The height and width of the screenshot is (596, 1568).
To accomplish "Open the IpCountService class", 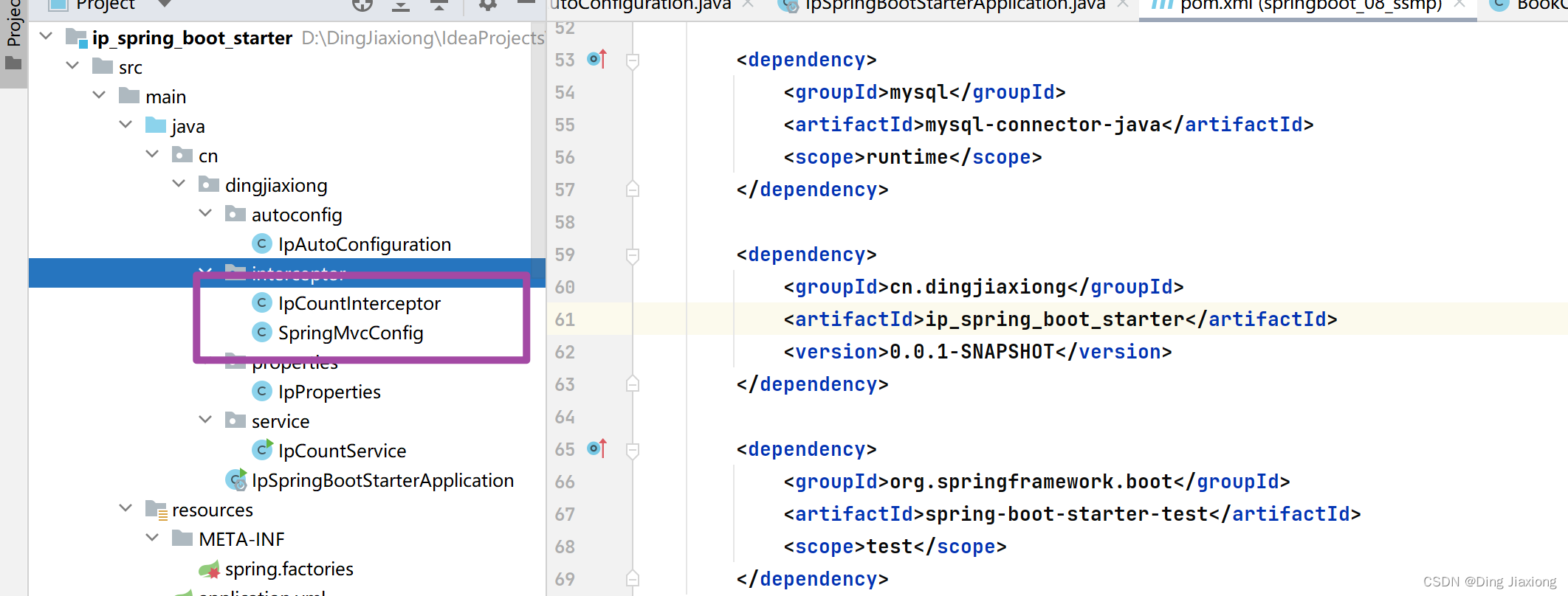I will point(342,451).
